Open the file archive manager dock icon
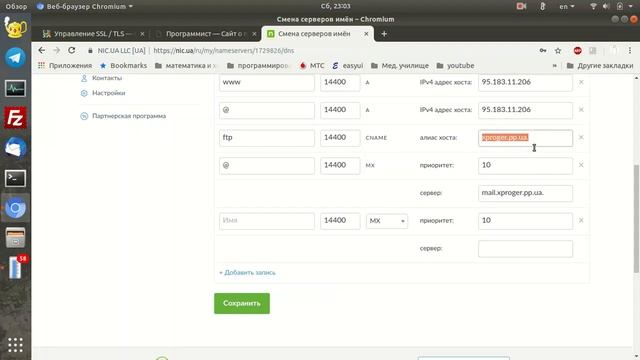This screenshot has width=640, height=360. click(15, 238)
